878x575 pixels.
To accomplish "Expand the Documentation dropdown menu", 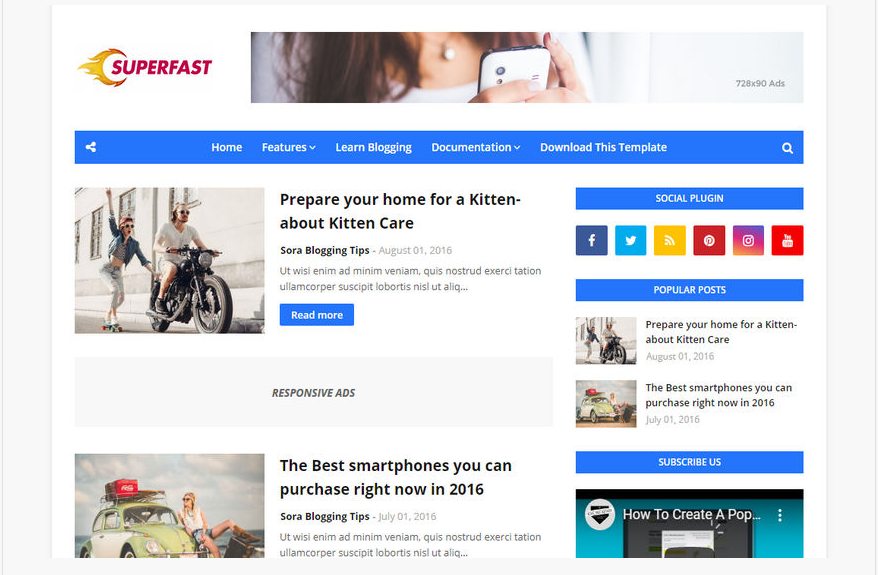I will (x=475, y=147).
